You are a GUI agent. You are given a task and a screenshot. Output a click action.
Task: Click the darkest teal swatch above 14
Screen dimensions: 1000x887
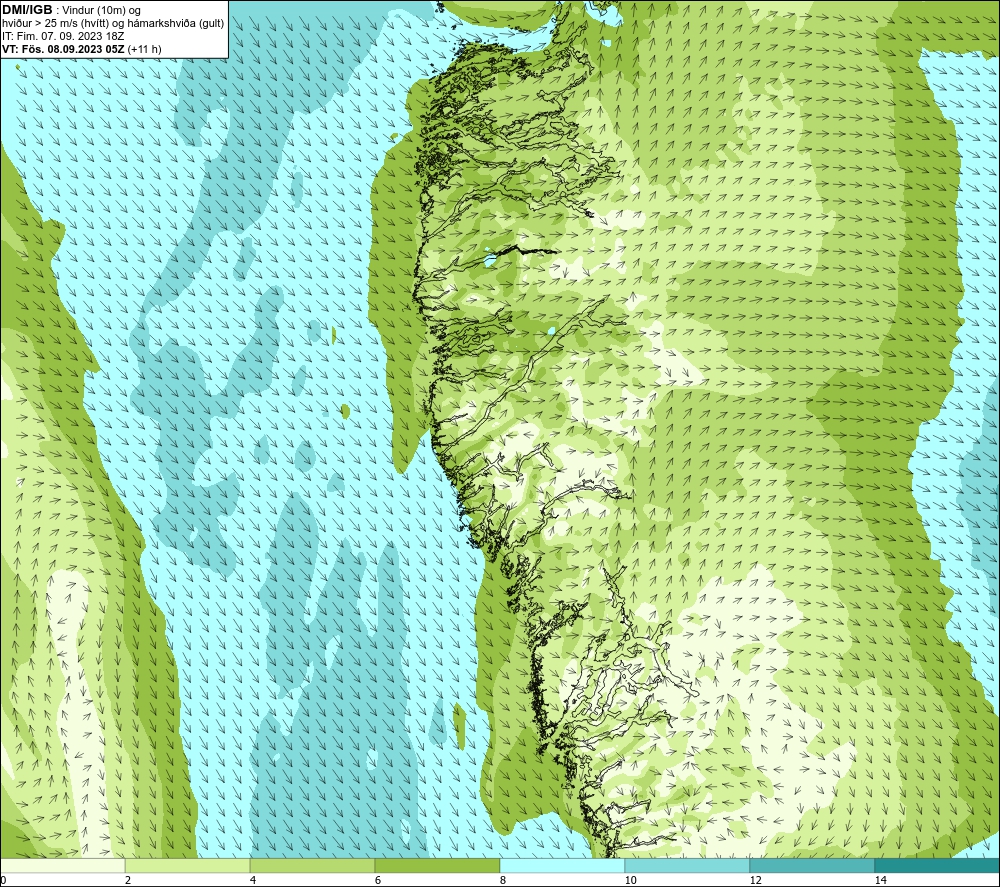coord(938,865)
